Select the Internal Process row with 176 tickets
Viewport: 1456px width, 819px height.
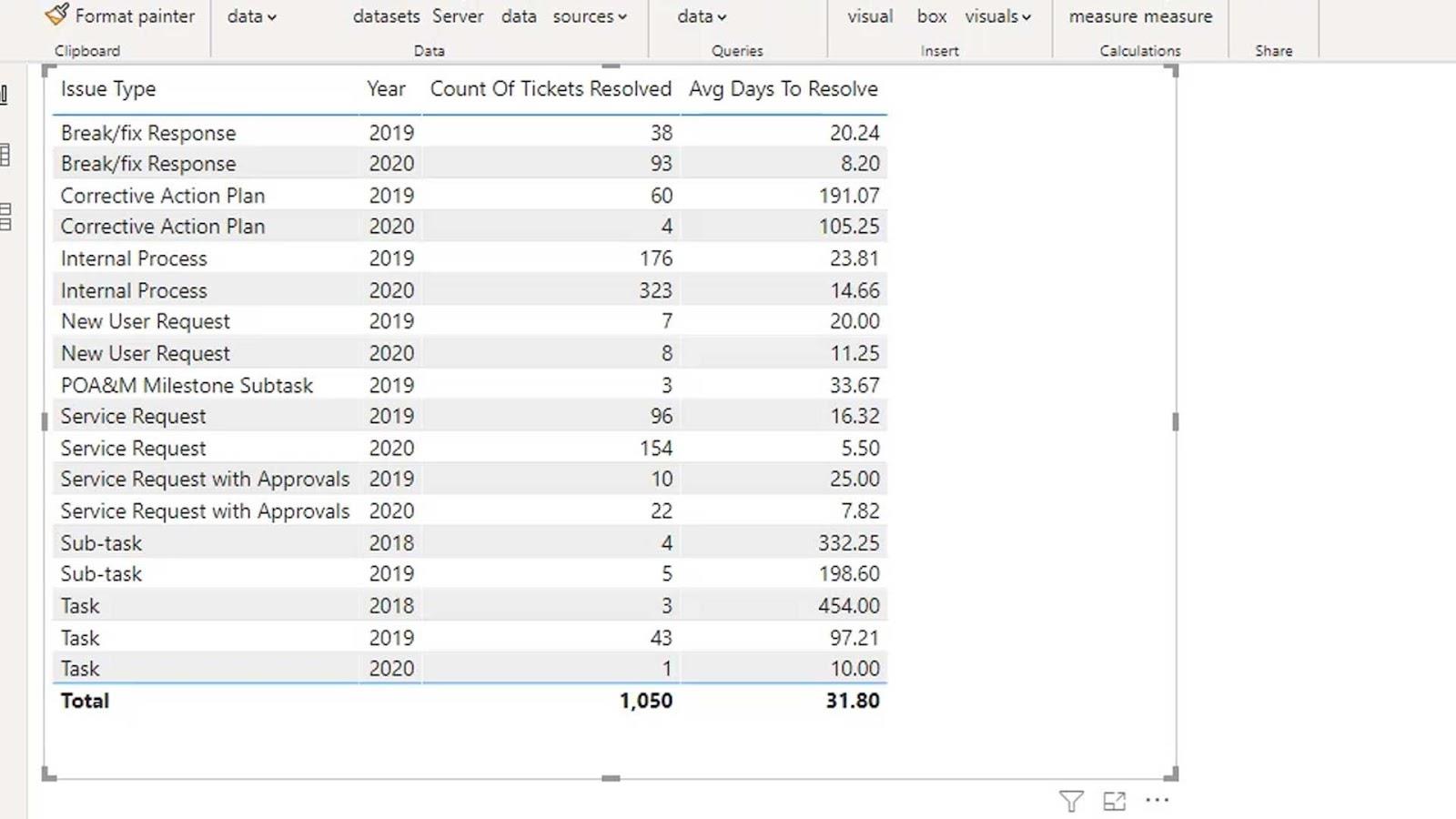tap(470, 258)
